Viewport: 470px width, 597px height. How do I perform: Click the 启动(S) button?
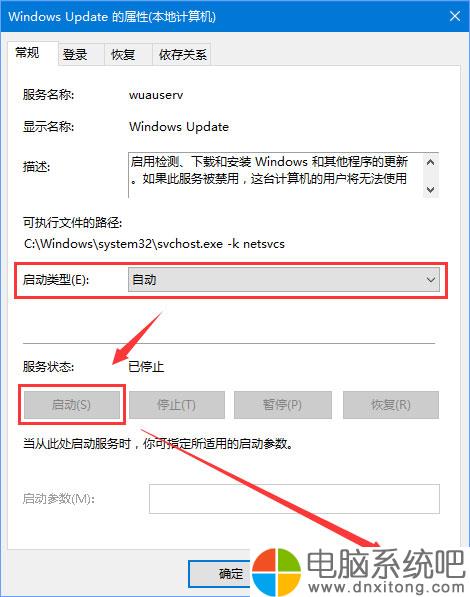point(72,404)
